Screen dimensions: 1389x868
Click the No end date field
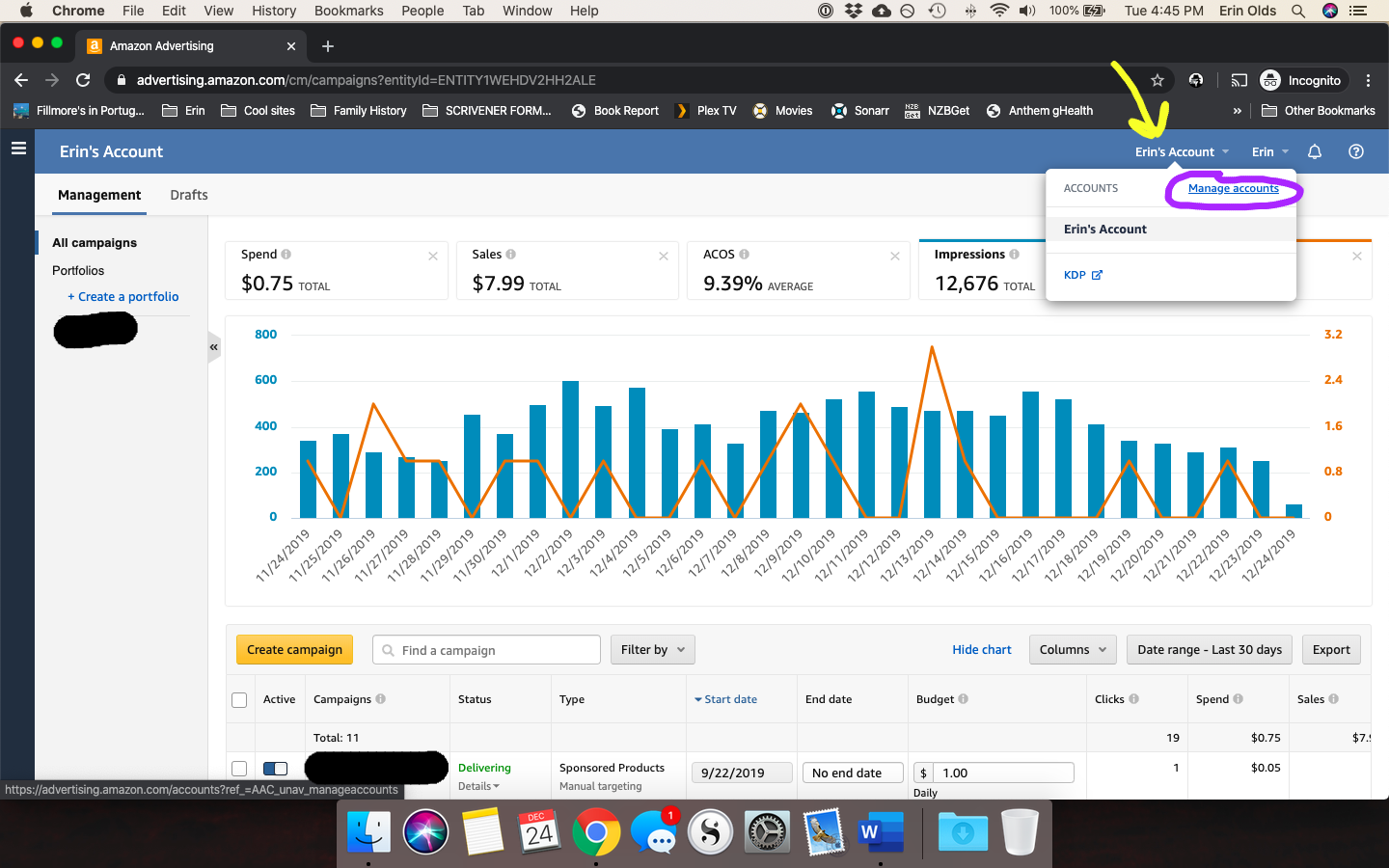click(853, 773)
